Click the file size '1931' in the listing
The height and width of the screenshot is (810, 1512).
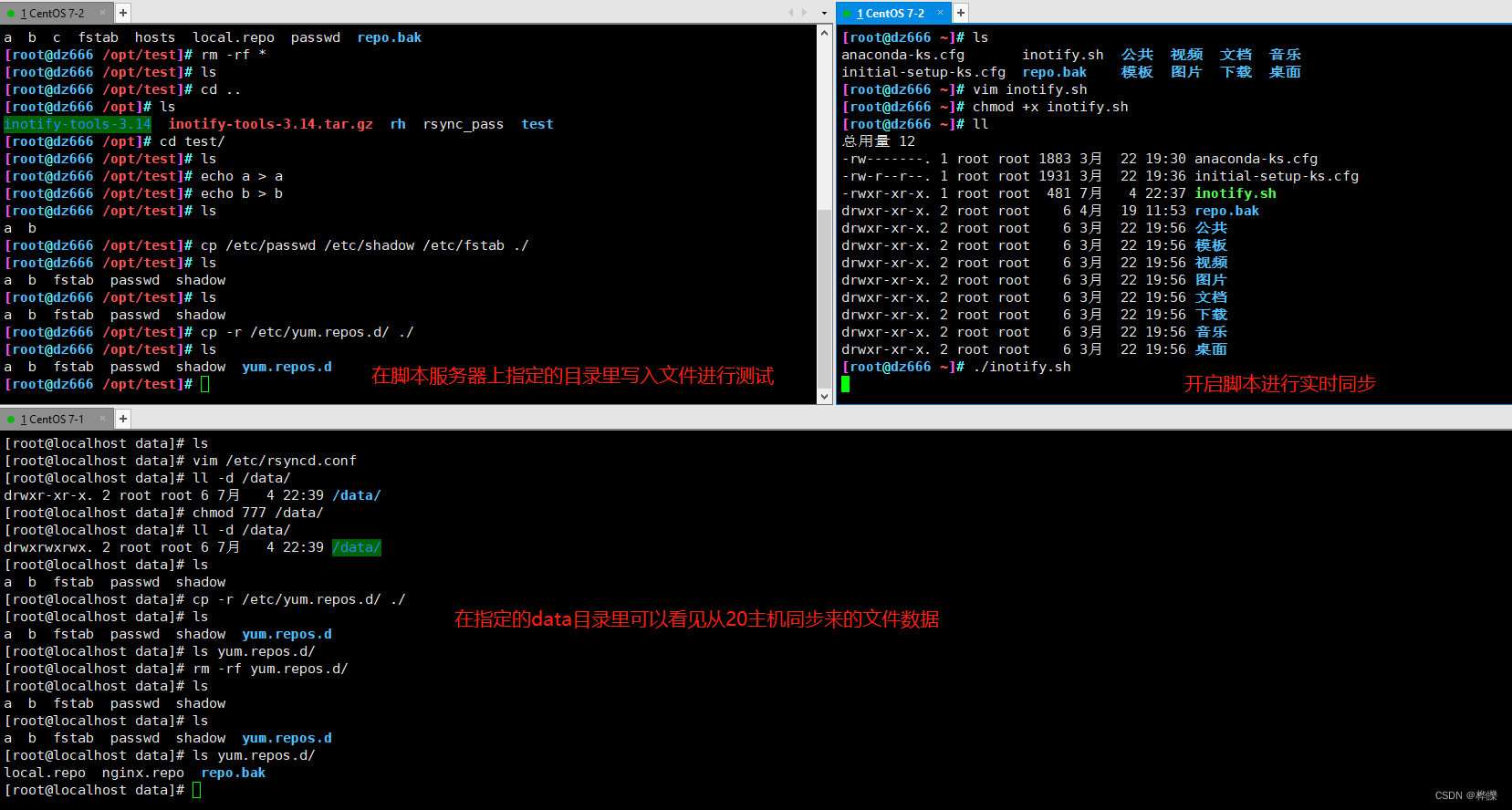1055,176
